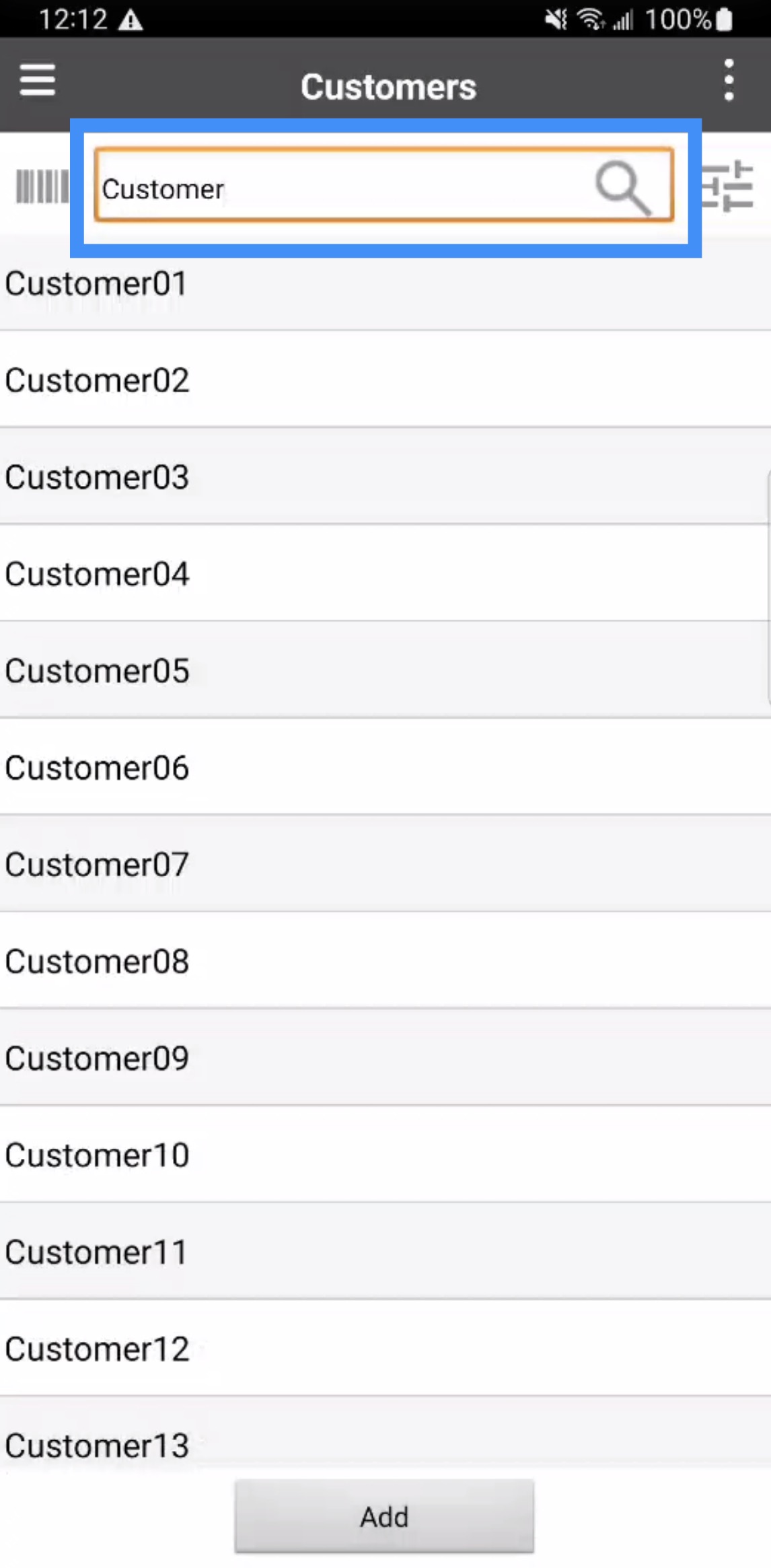771x1568 pixels.
Task: Tap the barcode scanner icon
Action: click(x=42, y=186)
